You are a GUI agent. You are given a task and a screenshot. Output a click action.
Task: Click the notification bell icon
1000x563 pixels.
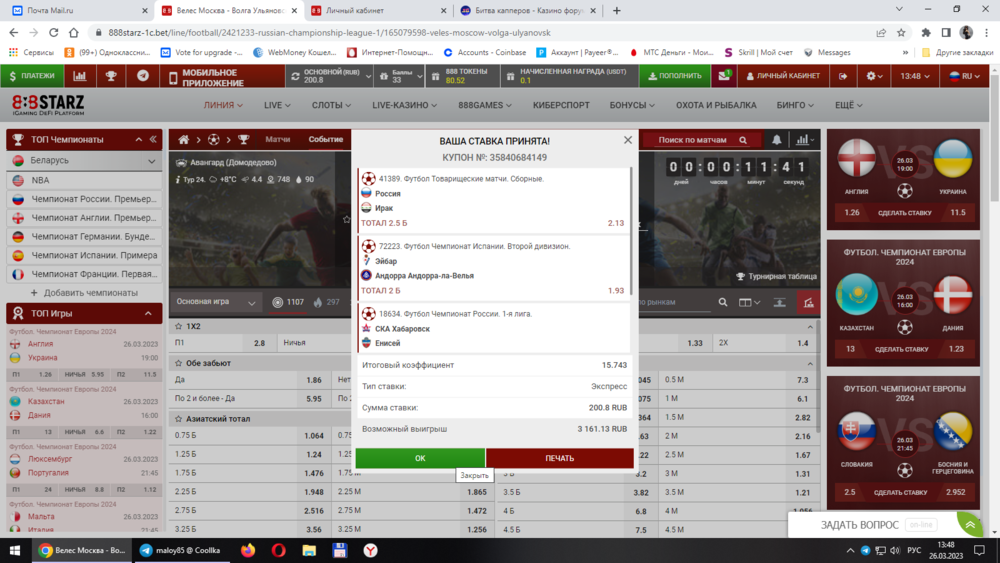pyautogui.click(x=776, y=140)
